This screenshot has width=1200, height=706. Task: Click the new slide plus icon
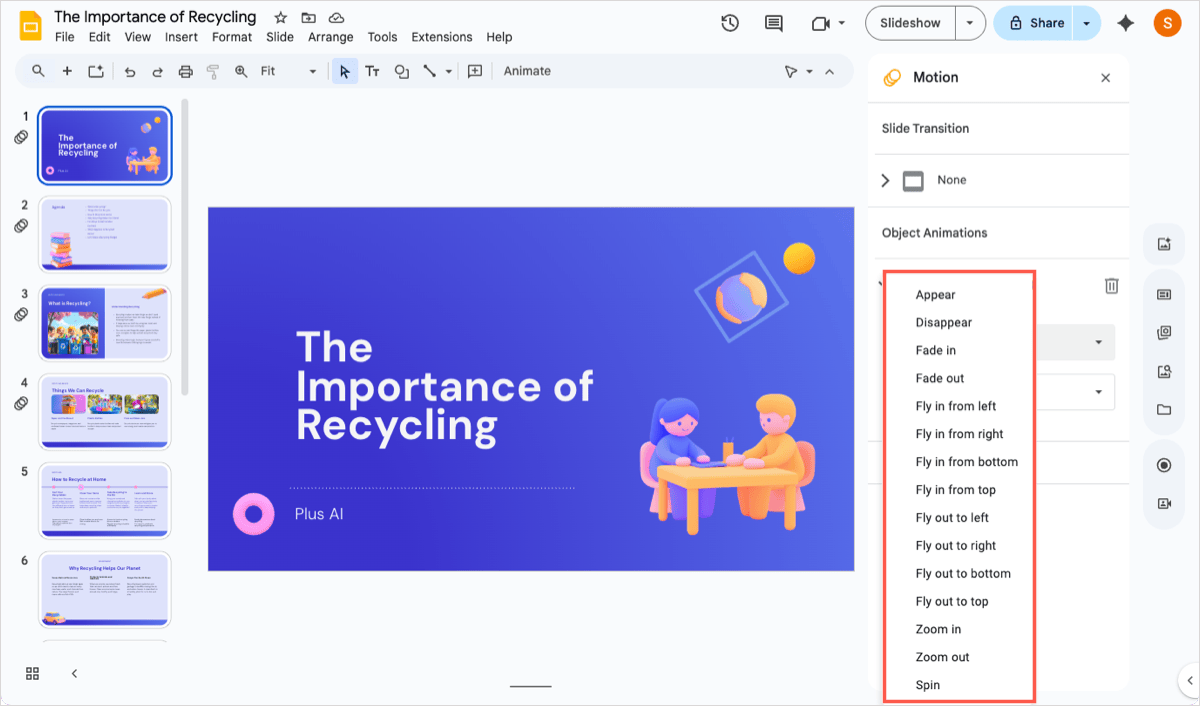[x=67, y=71]
